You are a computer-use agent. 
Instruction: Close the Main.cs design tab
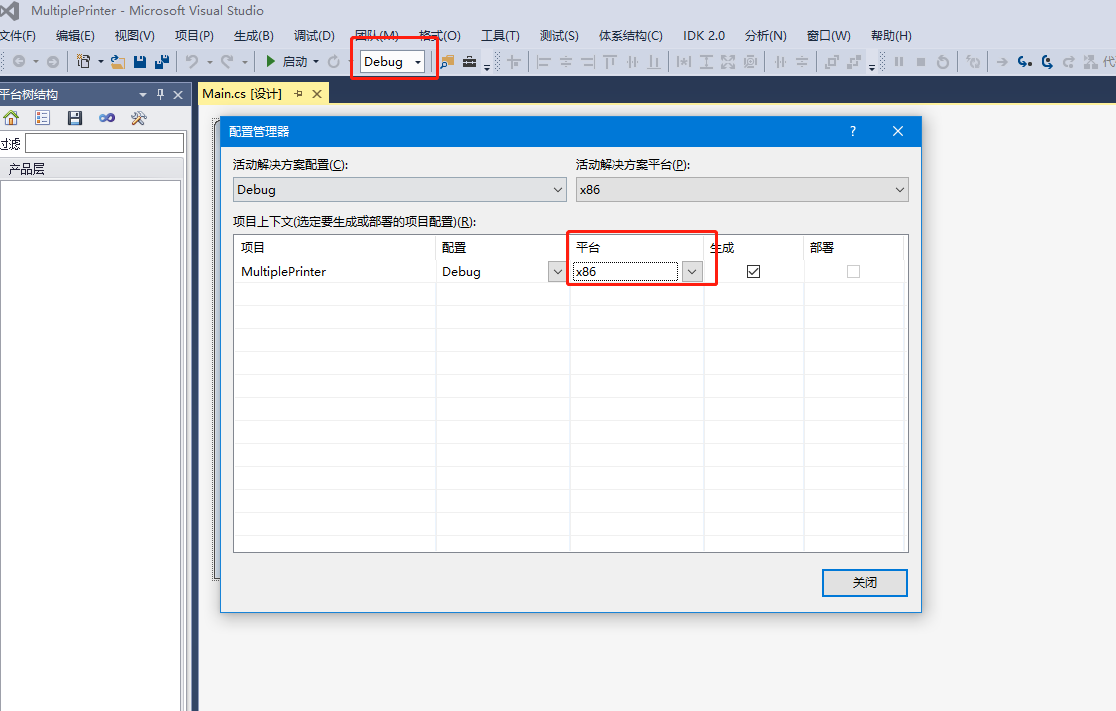pyautogui.click(x=317, y=94)
